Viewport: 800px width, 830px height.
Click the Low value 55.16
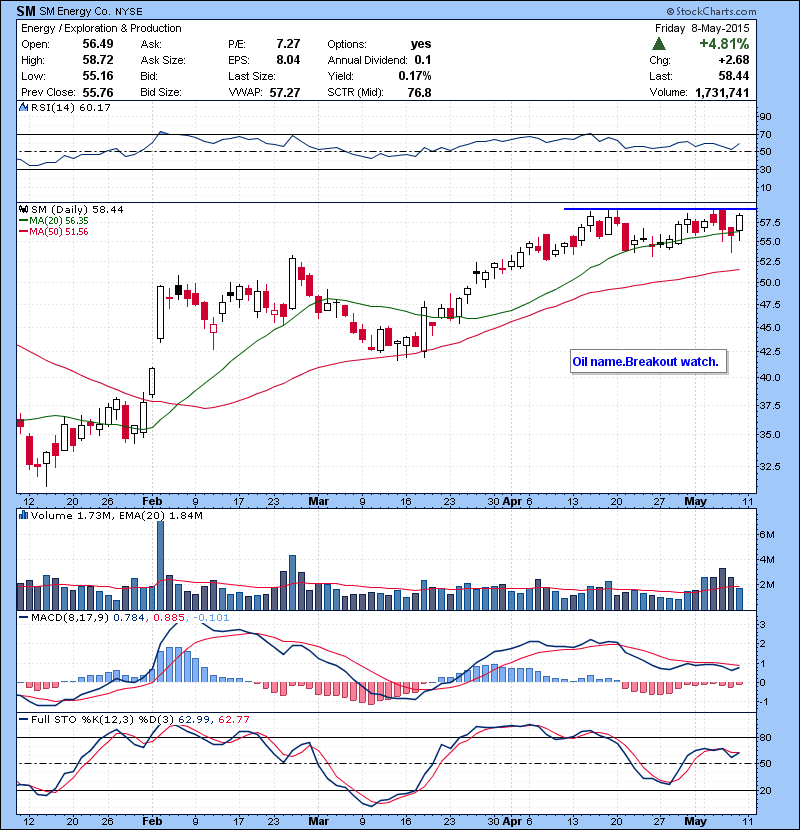coord(98,76)
